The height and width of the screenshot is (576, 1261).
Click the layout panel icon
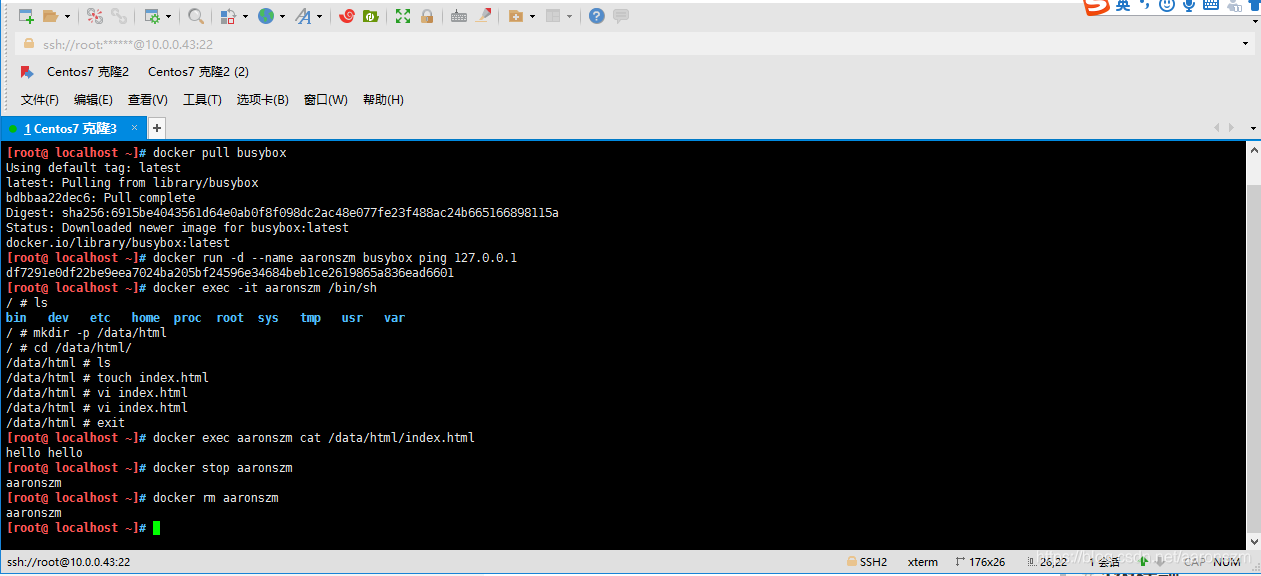(x=553, y=16)
